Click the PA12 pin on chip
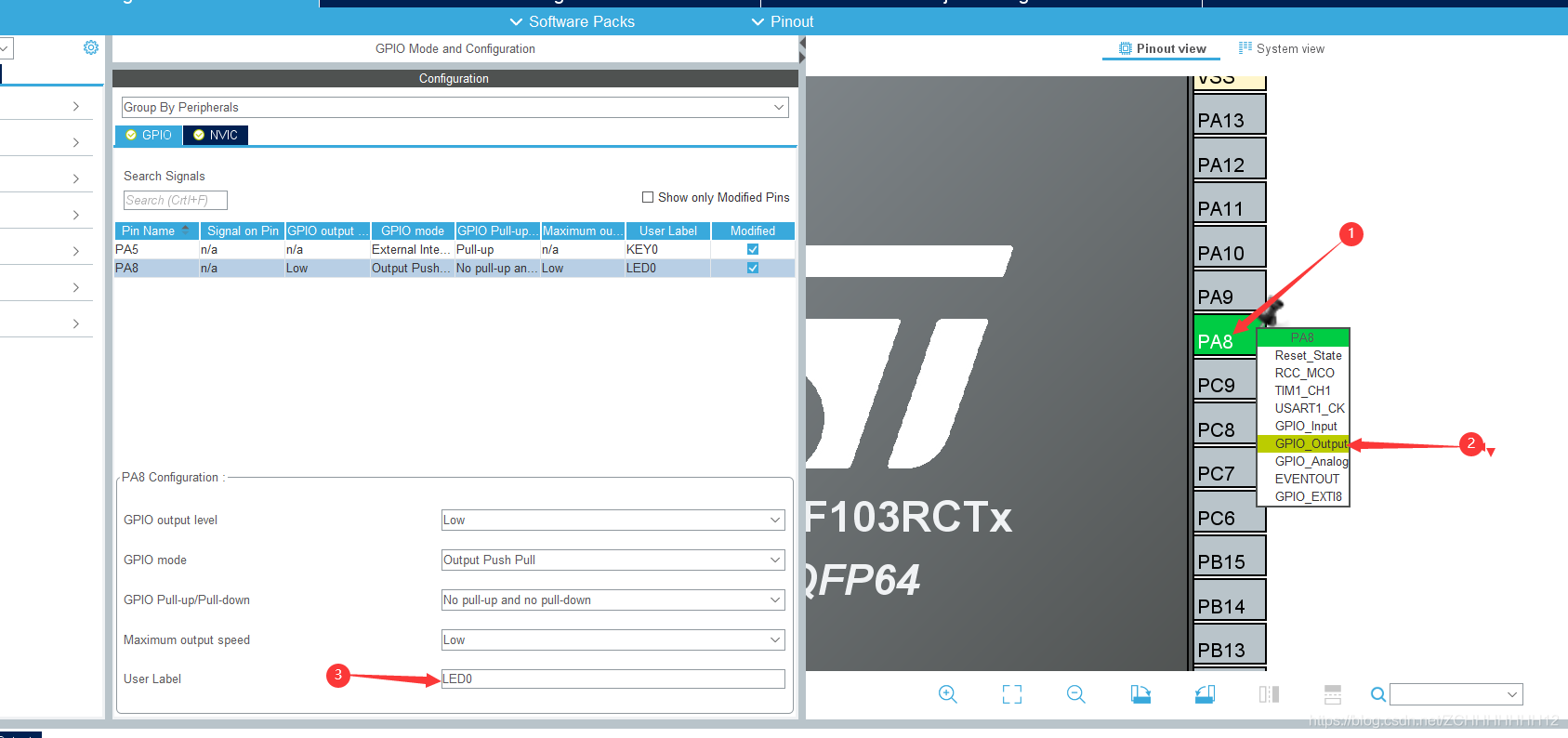 pyautogui.click(x=1230, y=159)
